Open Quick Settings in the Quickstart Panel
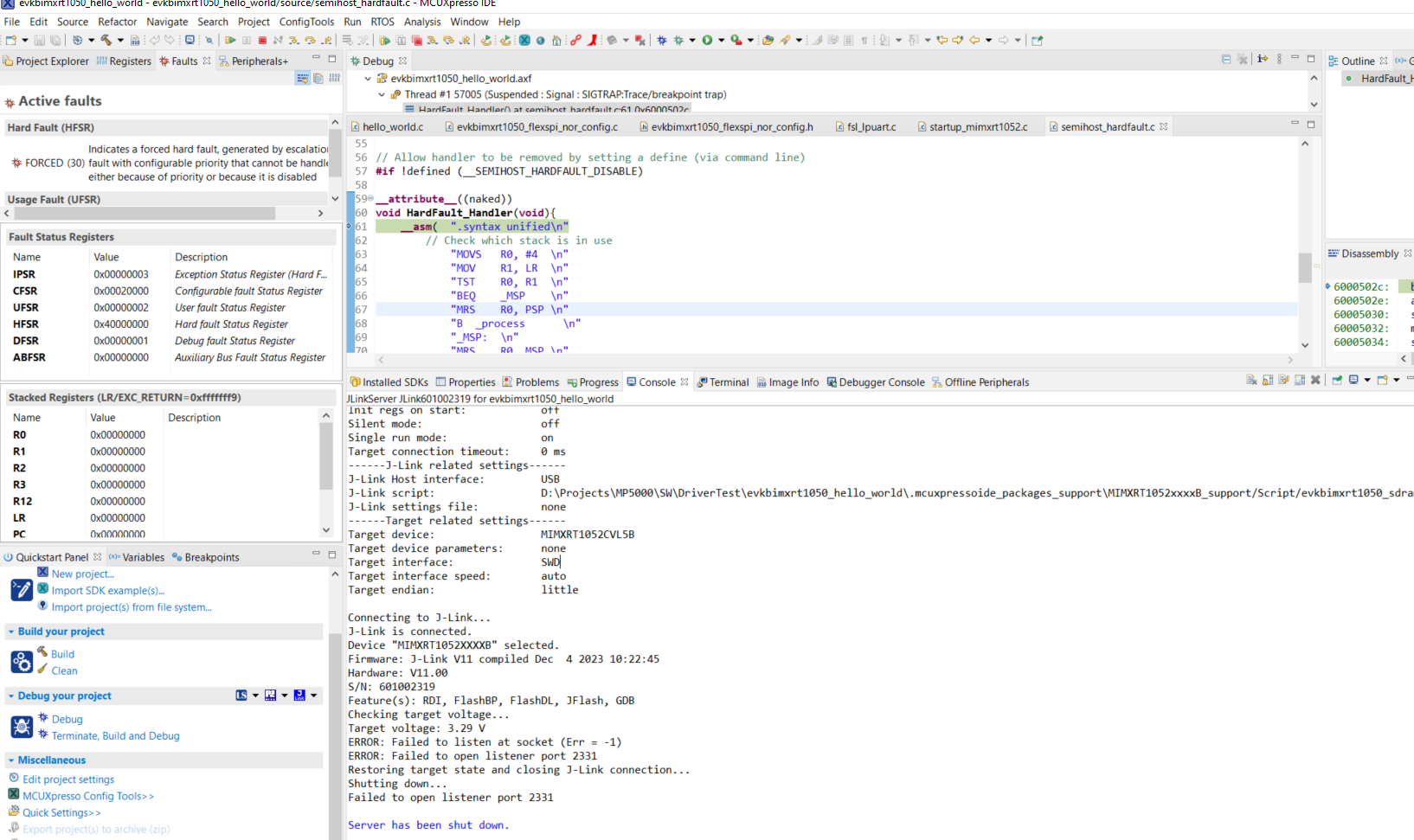The height and width of the screenshot is (840, 1414). point(61,812)
